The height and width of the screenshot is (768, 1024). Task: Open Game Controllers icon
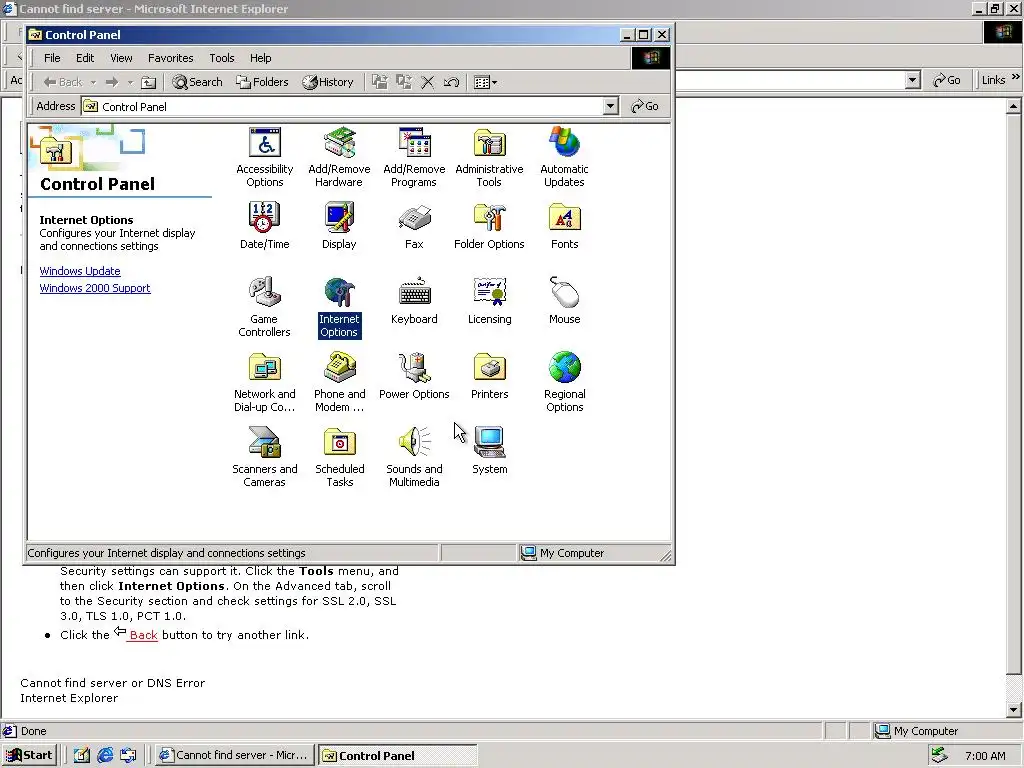point(264,307)
